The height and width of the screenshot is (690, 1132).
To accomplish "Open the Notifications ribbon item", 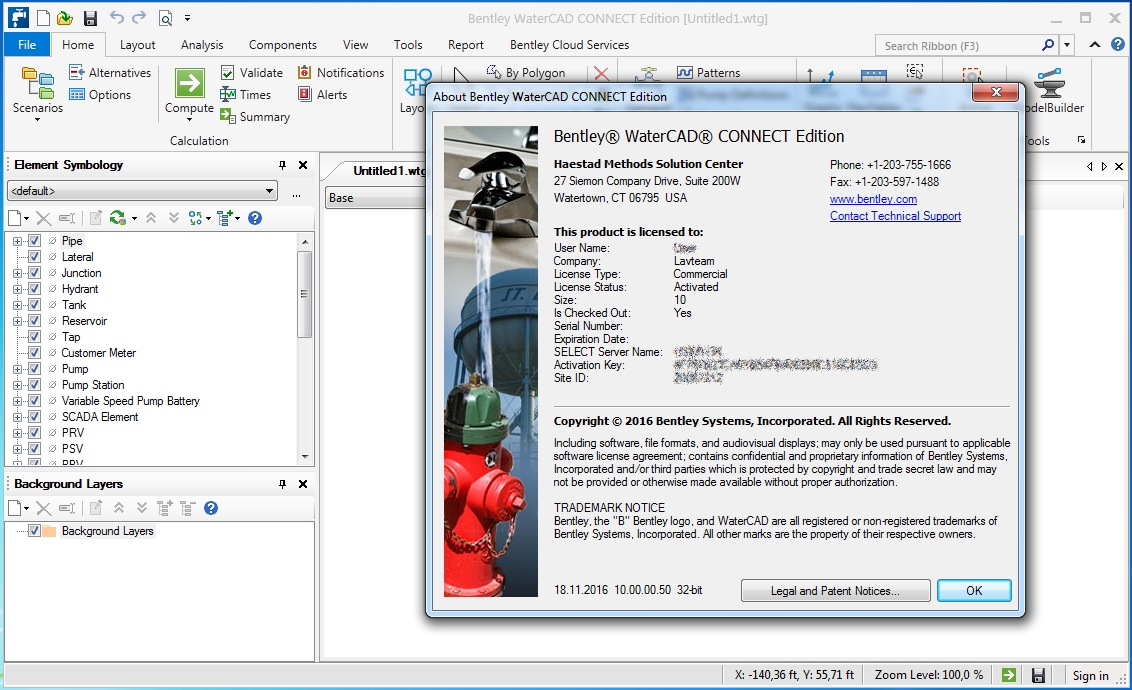I will tap(341, 72).
